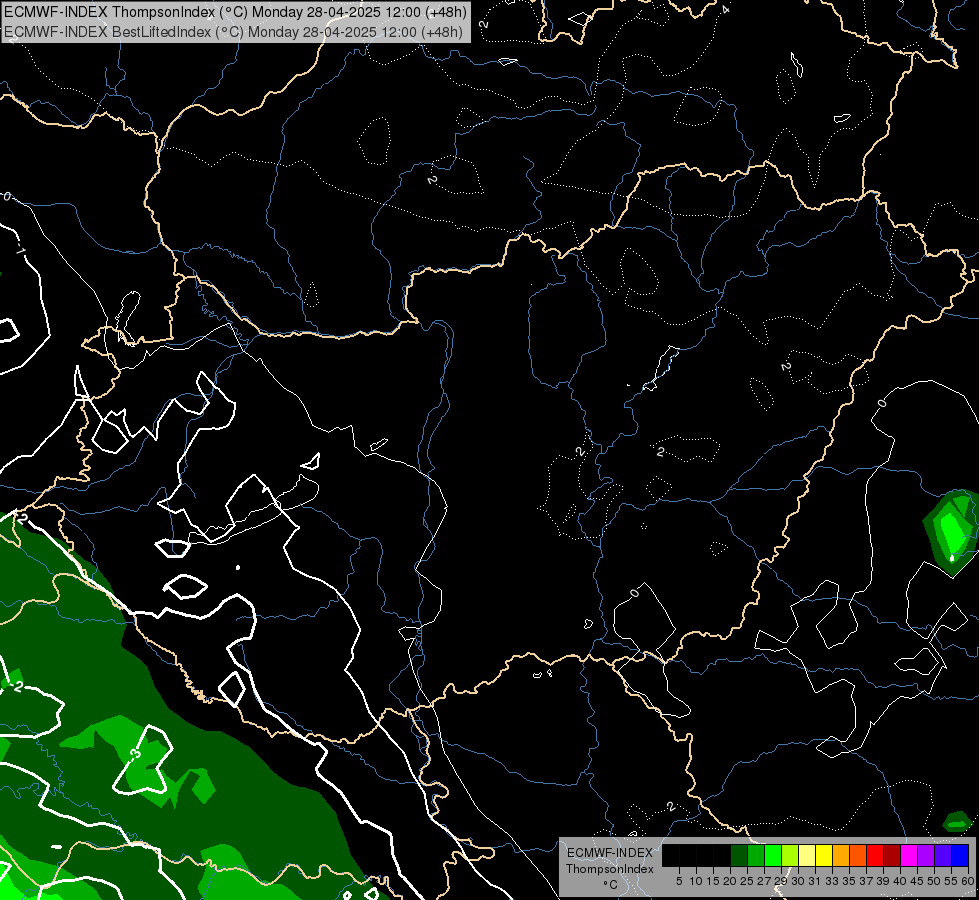Click the ThompsonIndex title line at top
979x900 pixels.
point(234,12)
